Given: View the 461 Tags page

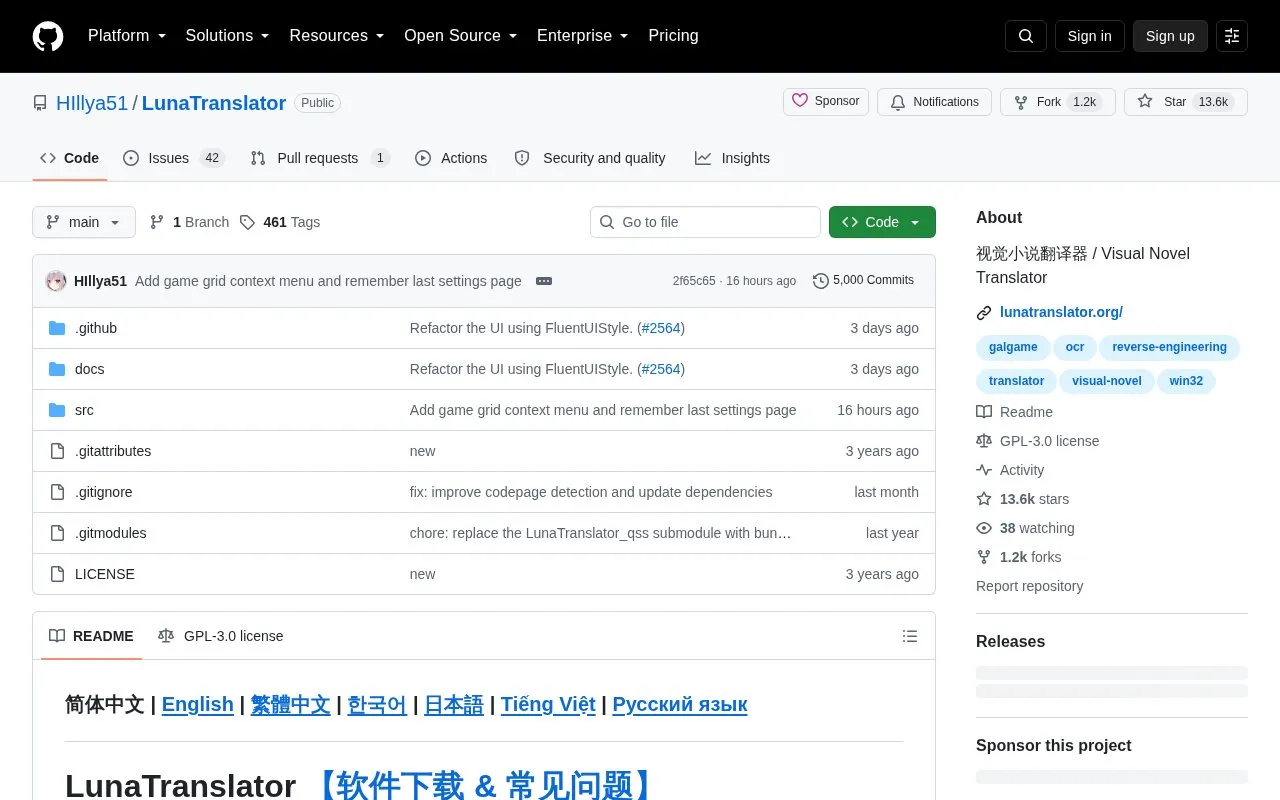Looking at the screenshot, I should pyautogui.click(x=280, y=222).
